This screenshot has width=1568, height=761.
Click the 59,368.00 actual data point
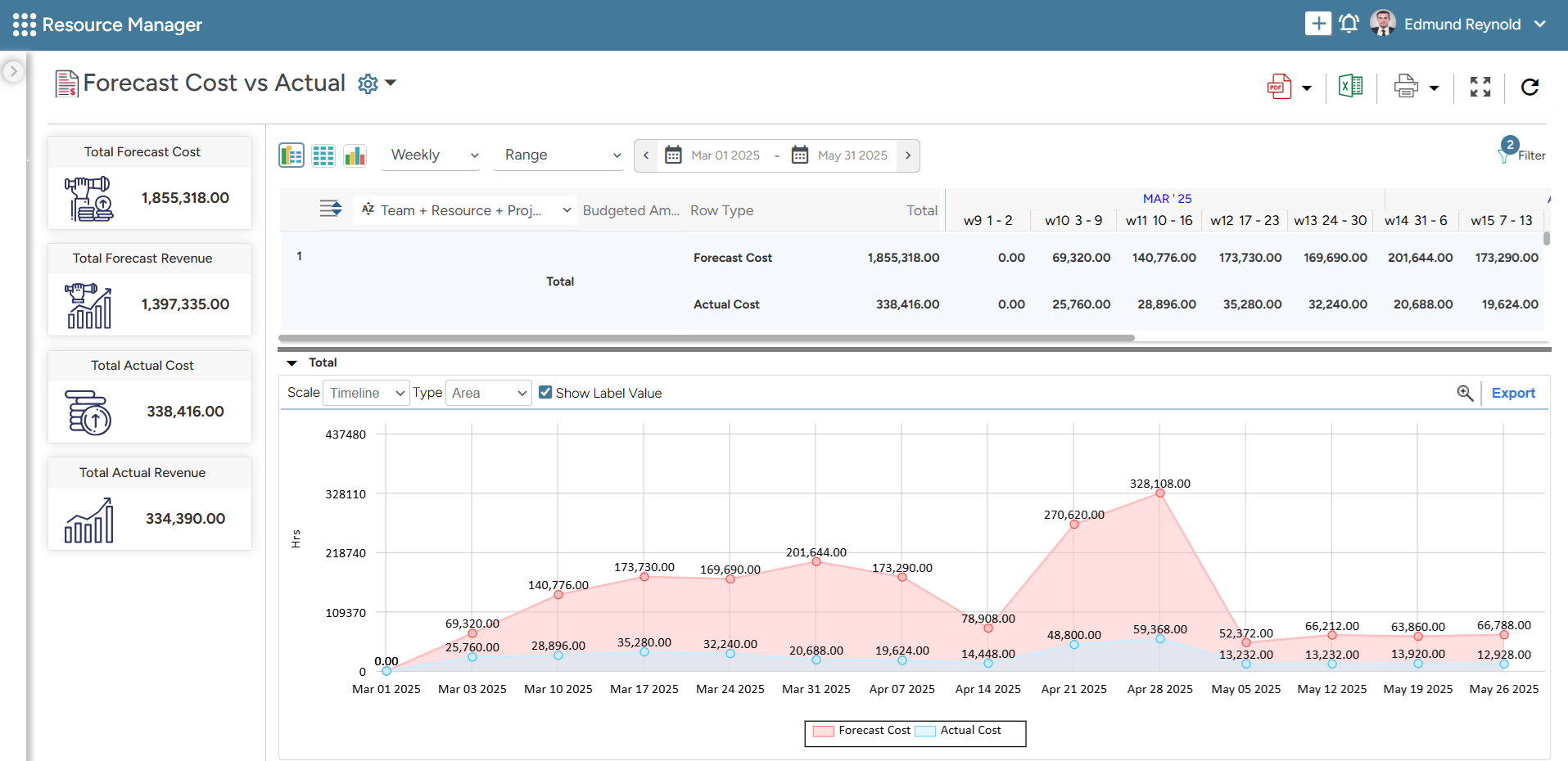click(1160, 639)
